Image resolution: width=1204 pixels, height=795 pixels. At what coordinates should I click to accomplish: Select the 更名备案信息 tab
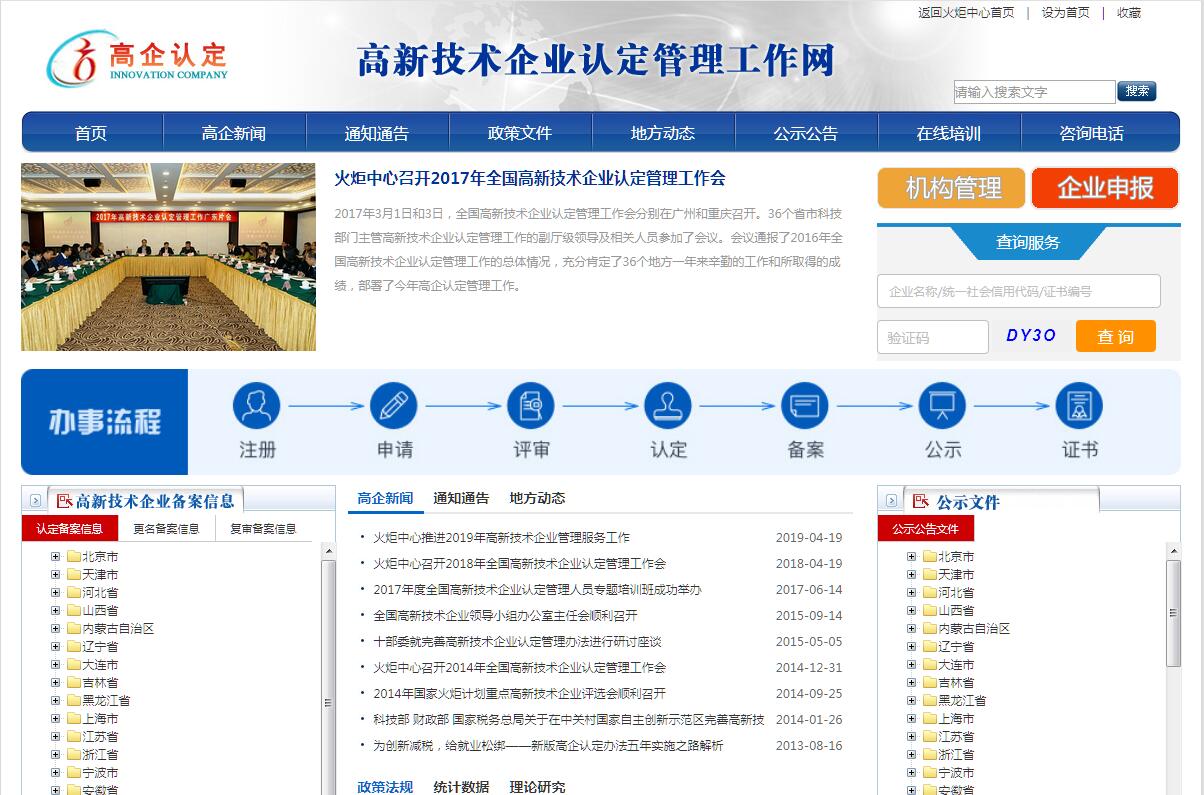pyautogui.click(x=166, y=529)
